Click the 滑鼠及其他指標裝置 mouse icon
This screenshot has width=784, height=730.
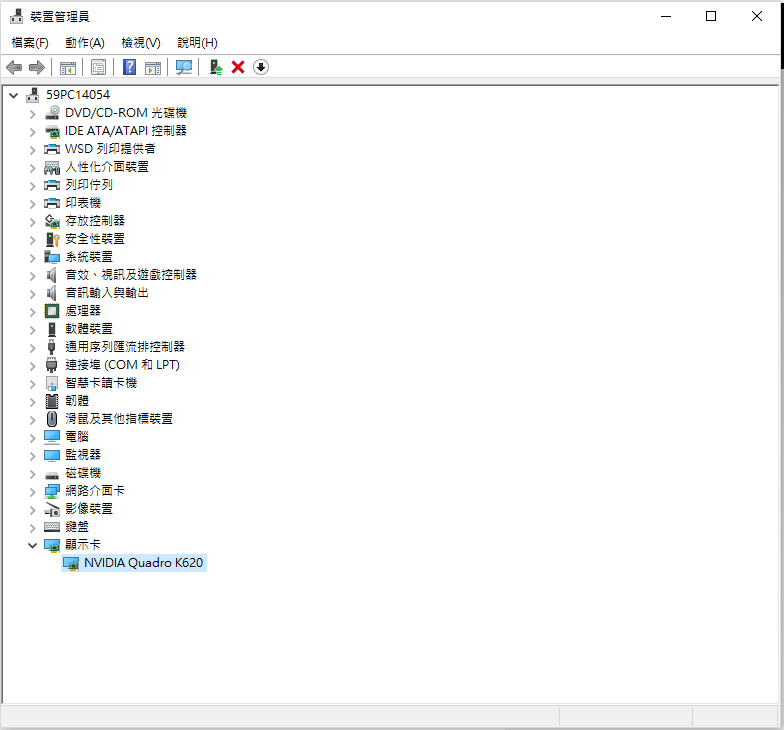tap(52, 419)
